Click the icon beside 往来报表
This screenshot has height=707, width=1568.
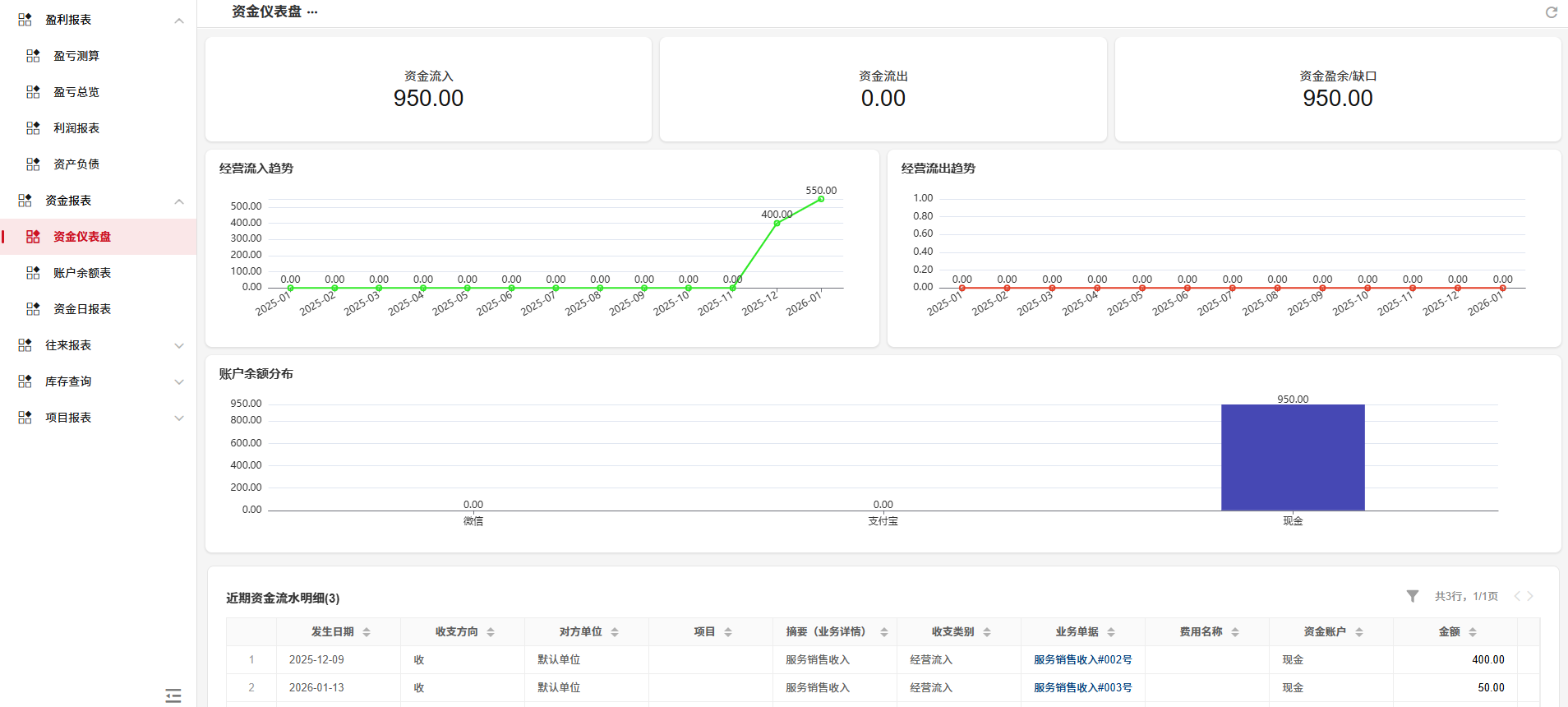(25, 345)
